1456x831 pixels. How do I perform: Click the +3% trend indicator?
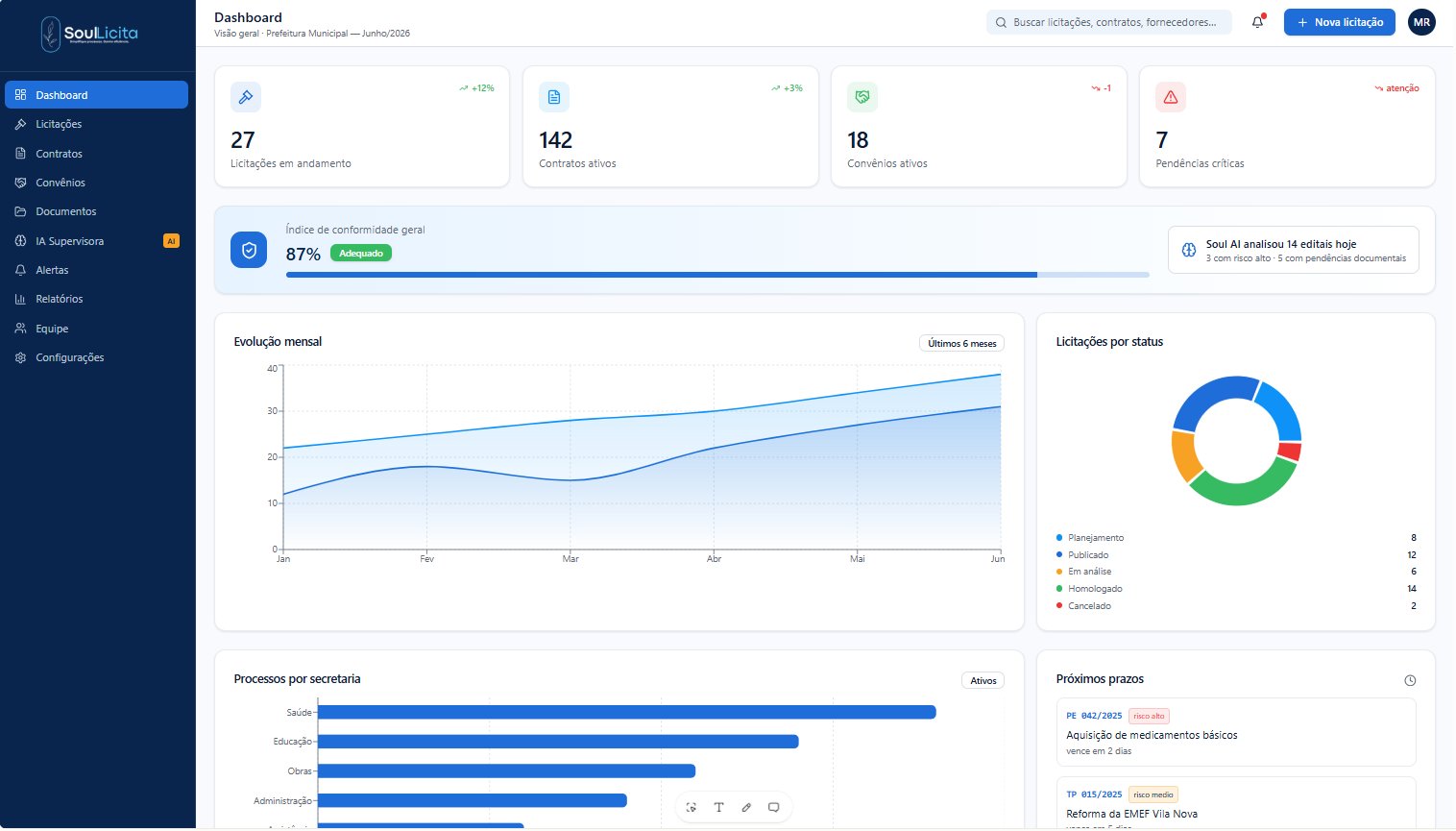tap(787, 88)
